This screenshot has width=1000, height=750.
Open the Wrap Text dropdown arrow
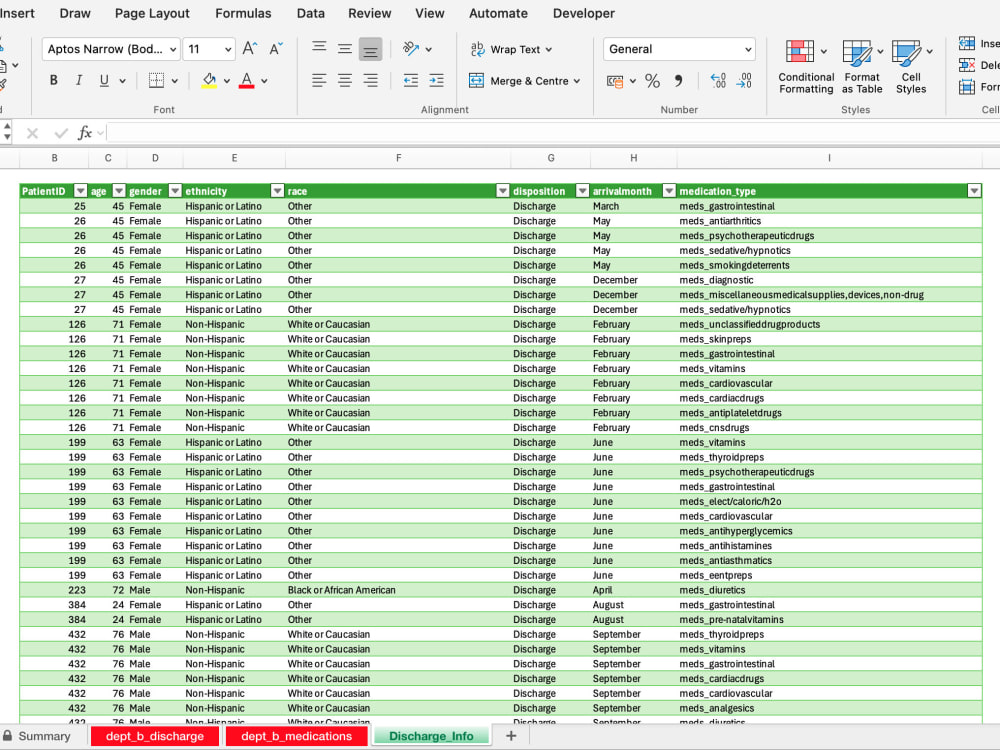click(x=548, y=50)
